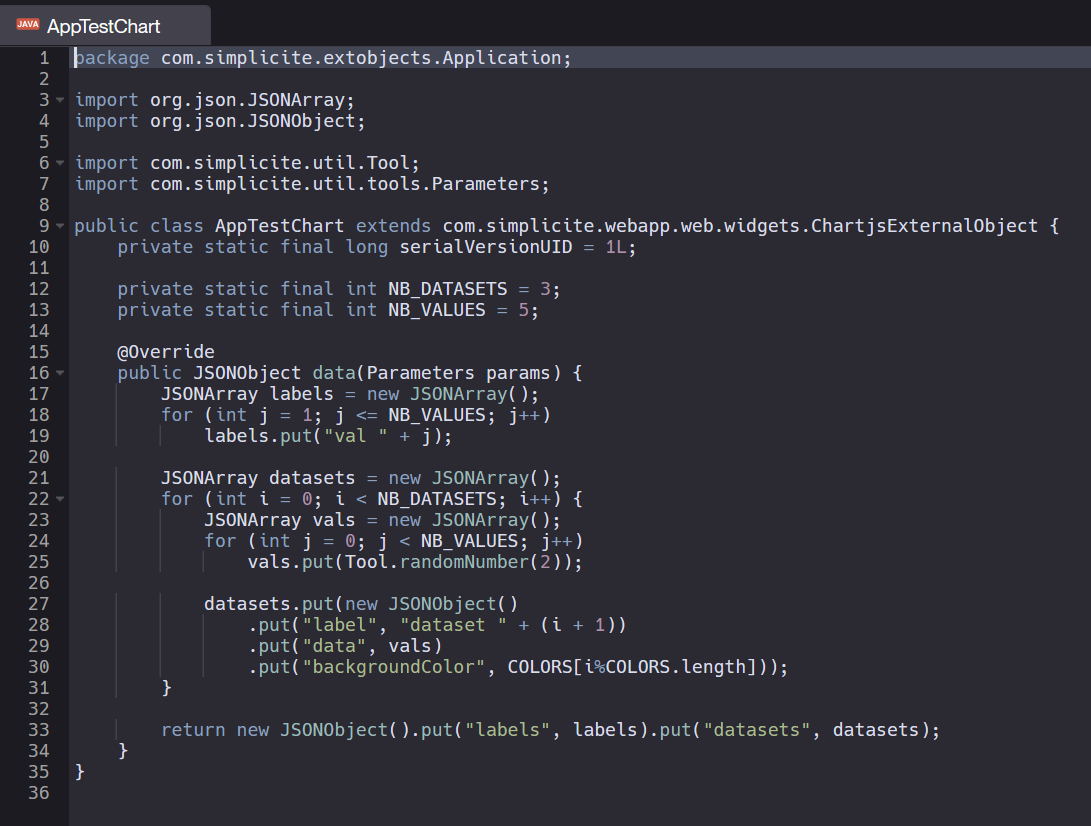Click the JAVA file icon on the tab
The width and height of the screenshot is (1091, 826).
point(27,25)
